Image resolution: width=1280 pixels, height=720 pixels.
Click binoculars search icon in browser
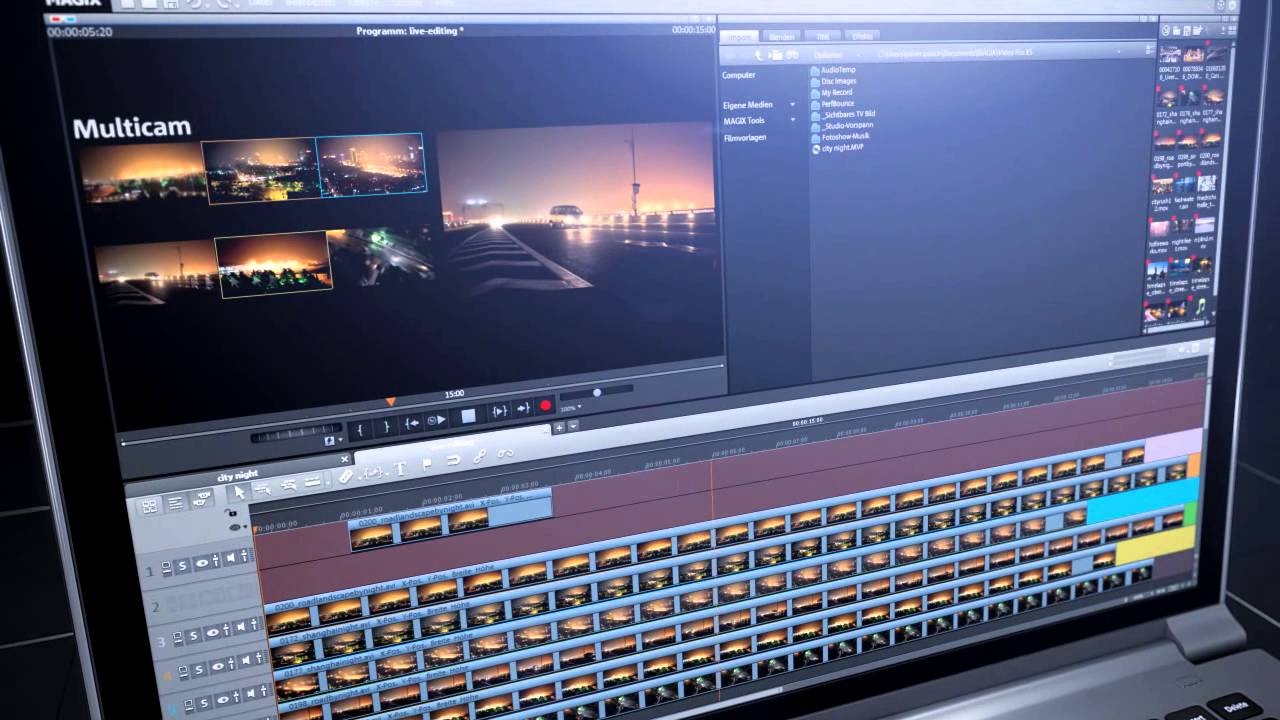click(792, 54)
